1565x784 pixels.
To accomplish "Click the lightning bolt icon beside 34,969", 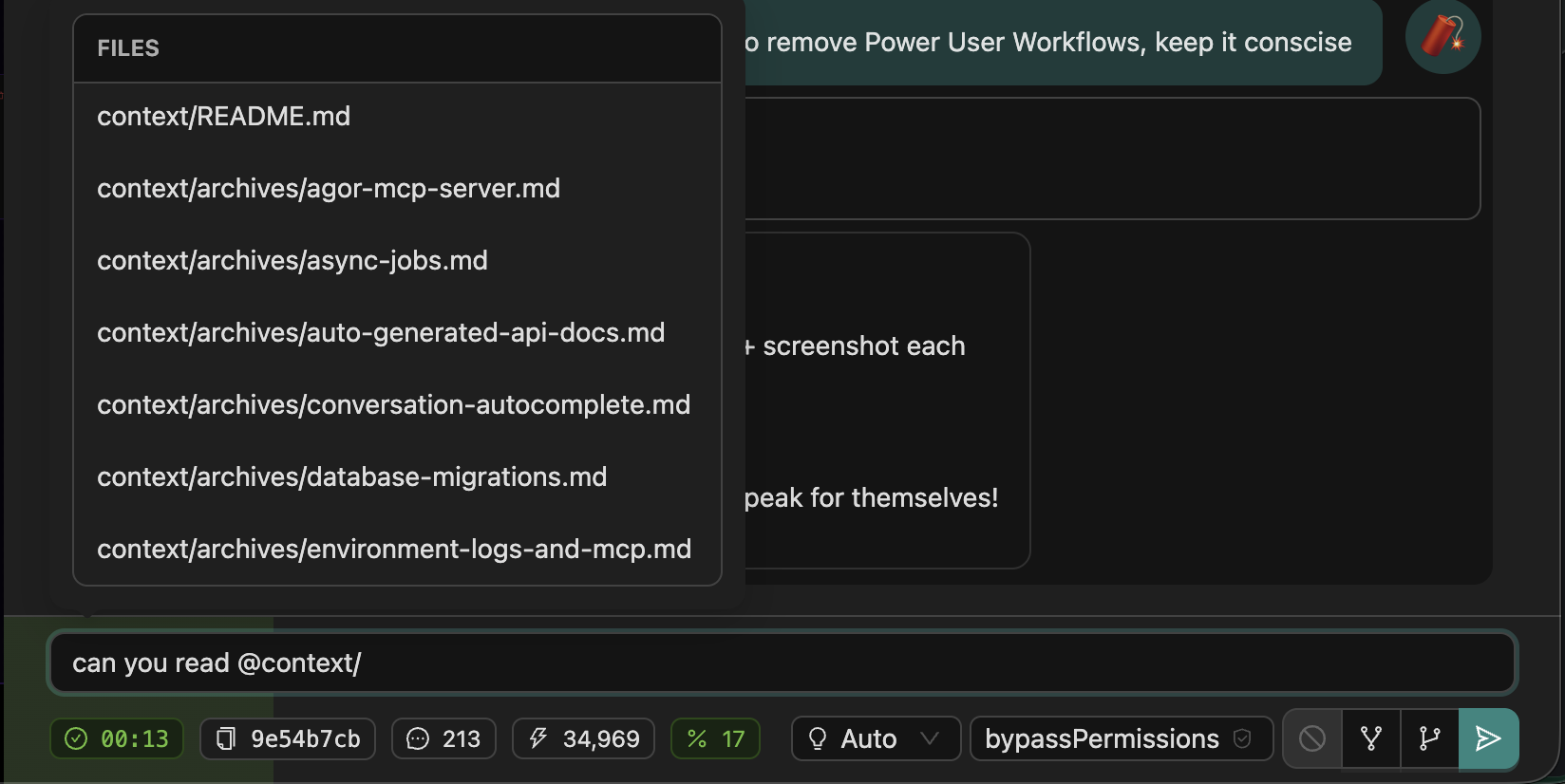I will [538, 738].
